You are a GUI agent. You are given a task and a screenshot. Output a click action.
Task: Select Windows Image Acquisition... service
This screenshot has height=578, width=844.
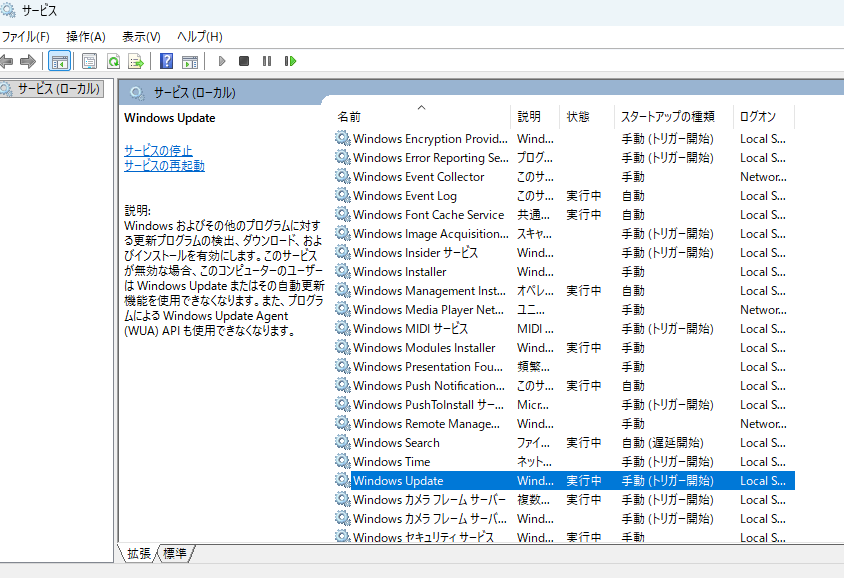431,234
